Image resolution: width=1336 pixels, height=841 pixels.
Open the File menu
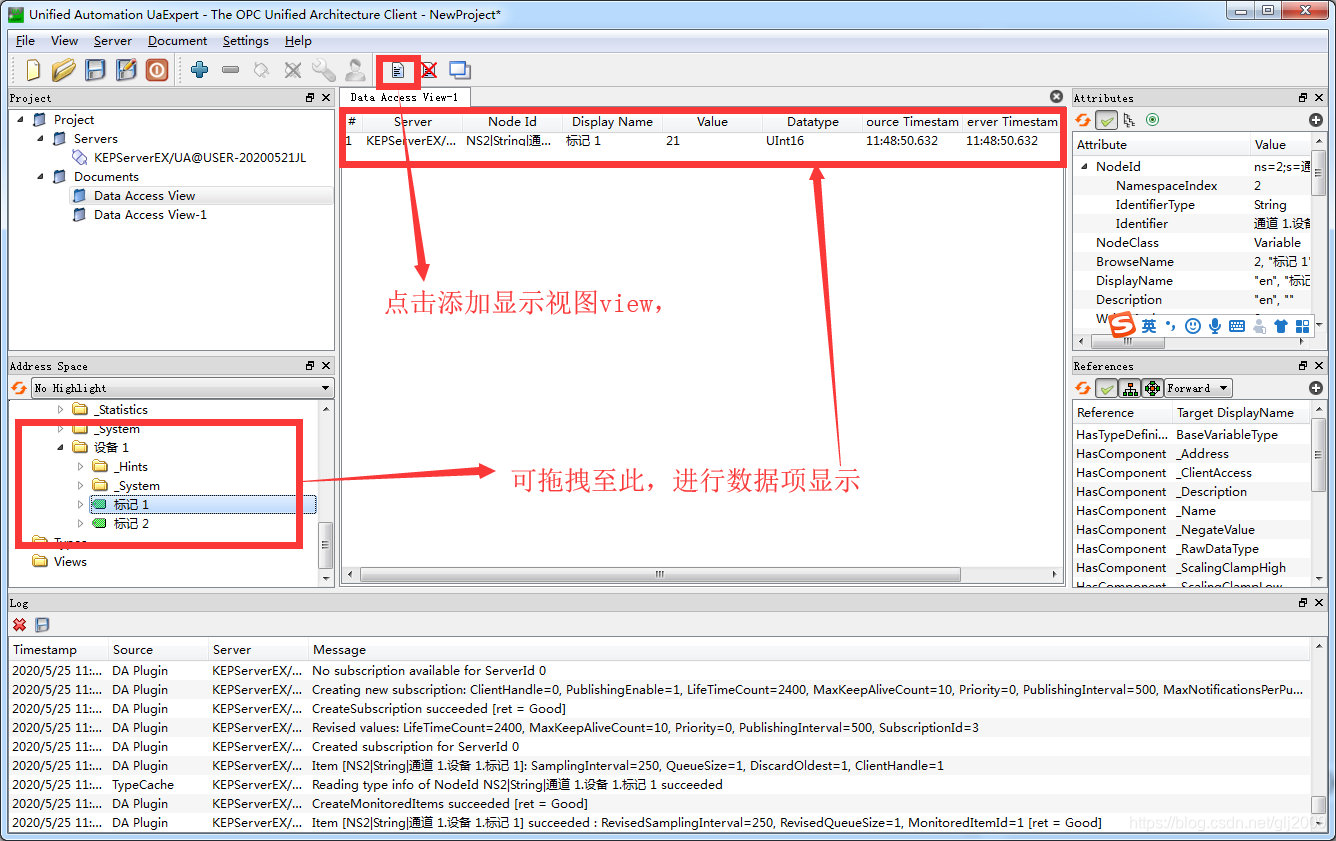pos(26,41)
